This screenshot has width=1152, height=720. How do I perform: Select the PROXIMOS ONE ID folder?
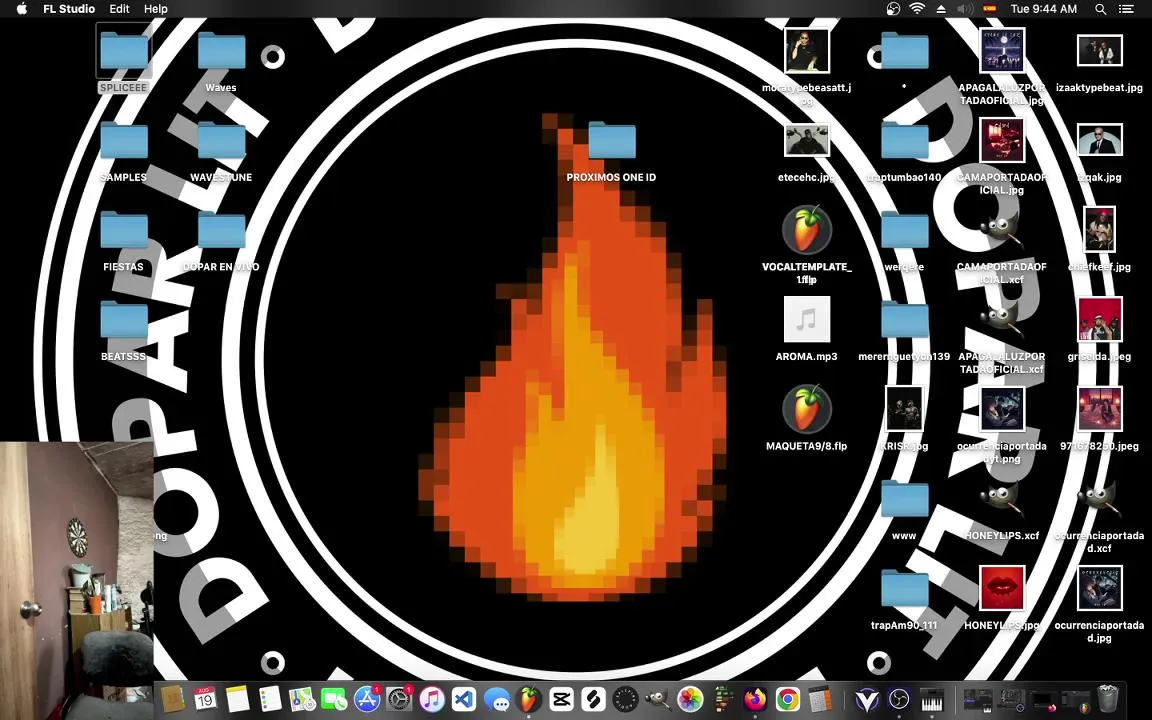click(611, 140)
